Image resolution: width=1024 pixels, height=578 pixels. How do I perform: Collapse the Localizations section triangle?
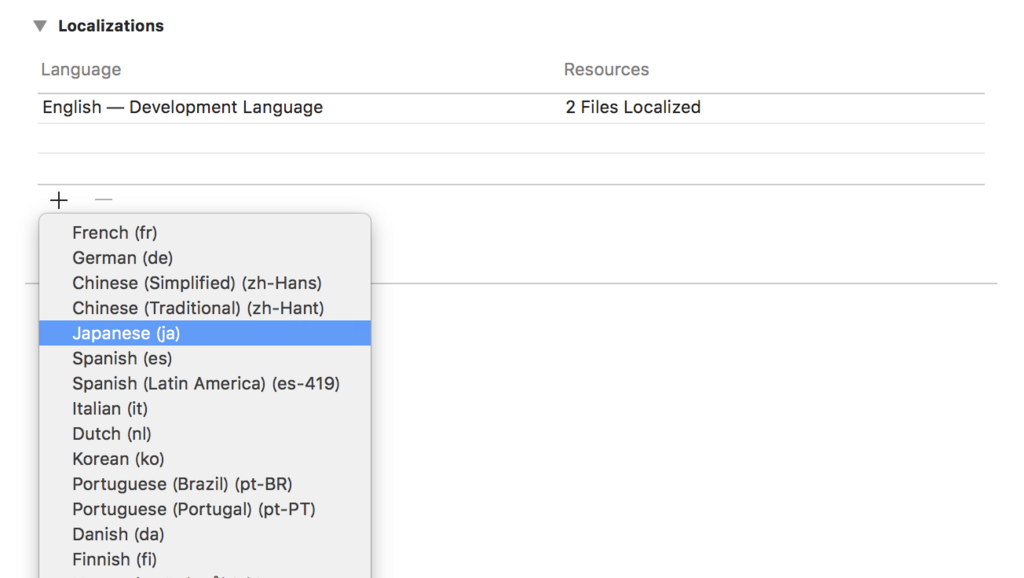(40, 26)
